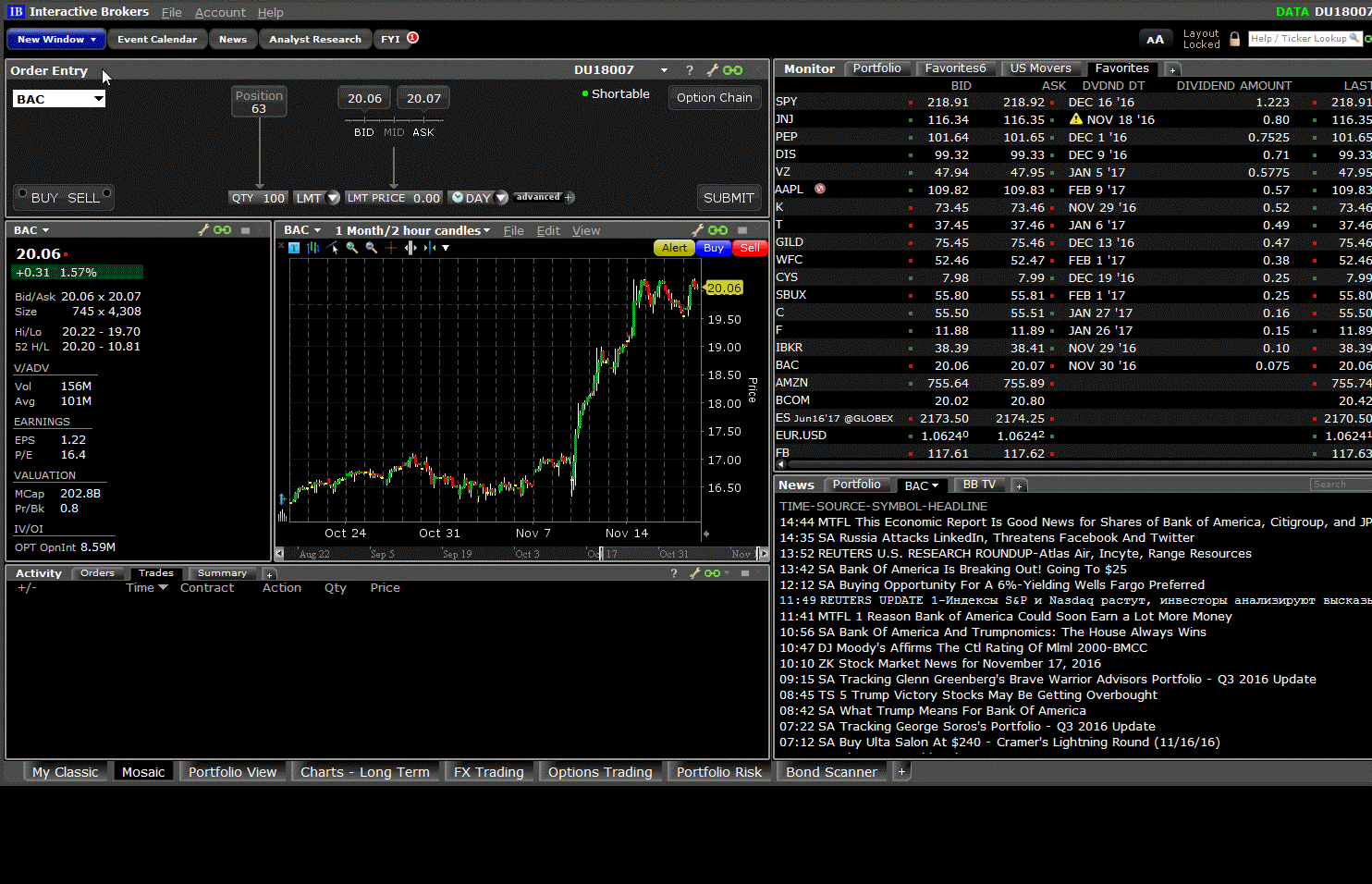The width and height of the screenshot is (1372, 884).
Task: Zoom out on the chart using magnifier icon
Action: (371, 247)
